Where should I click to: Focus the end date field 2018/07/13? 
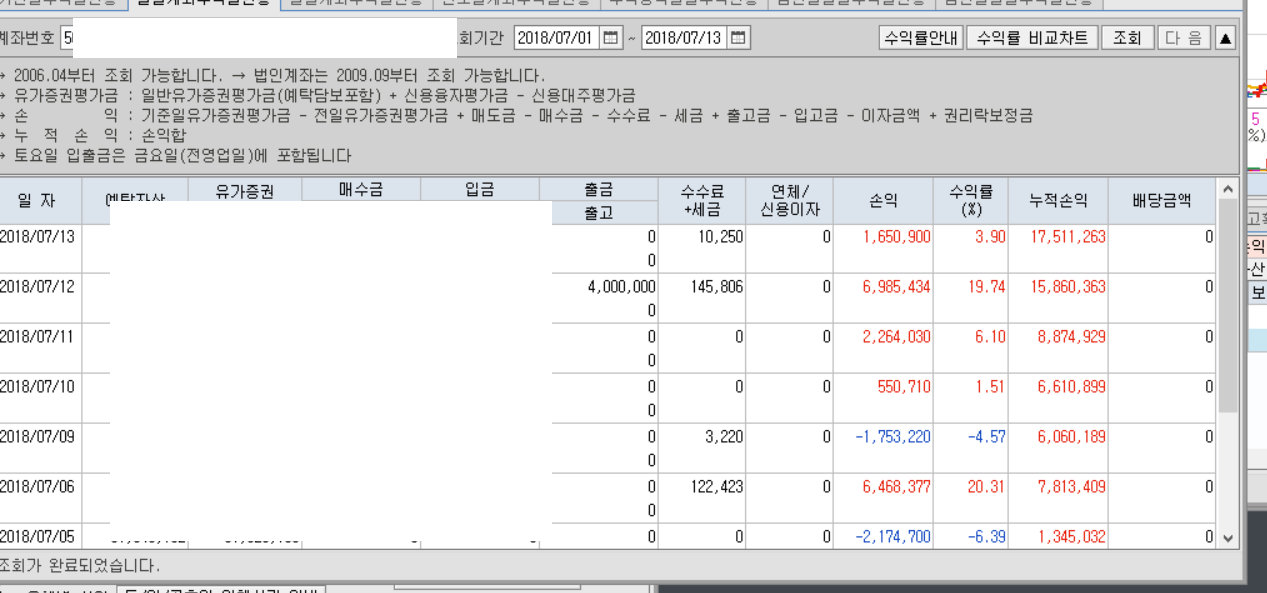coord(683,38)
